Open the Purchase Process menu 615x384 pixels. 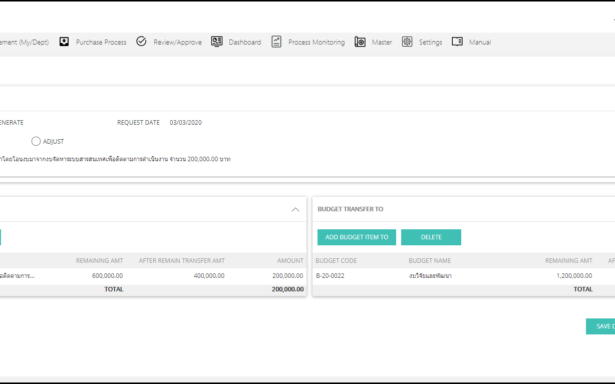[101, 42]
